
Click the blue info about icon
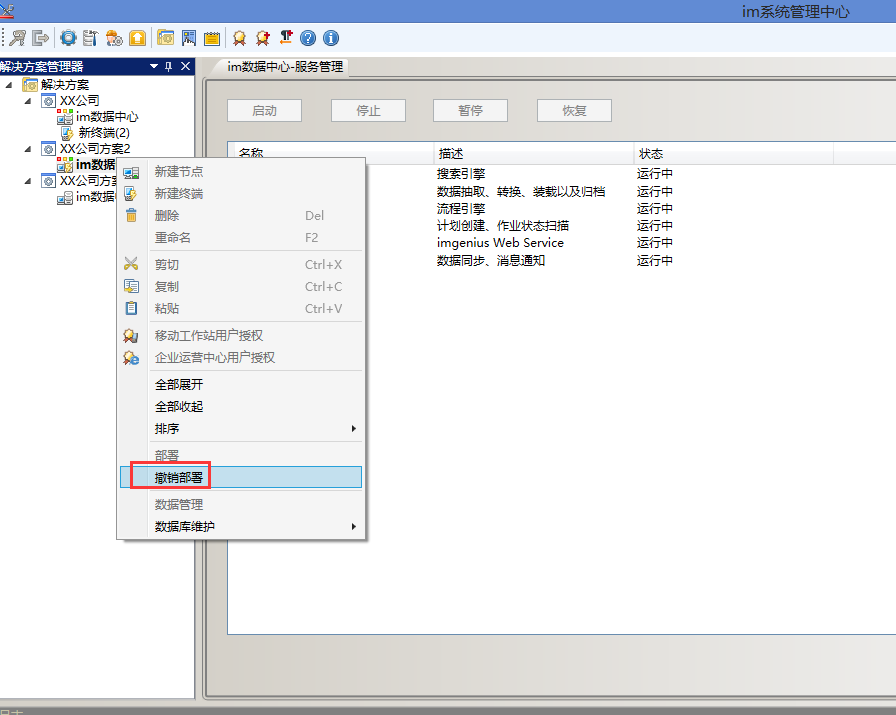[x=331, y=38]
